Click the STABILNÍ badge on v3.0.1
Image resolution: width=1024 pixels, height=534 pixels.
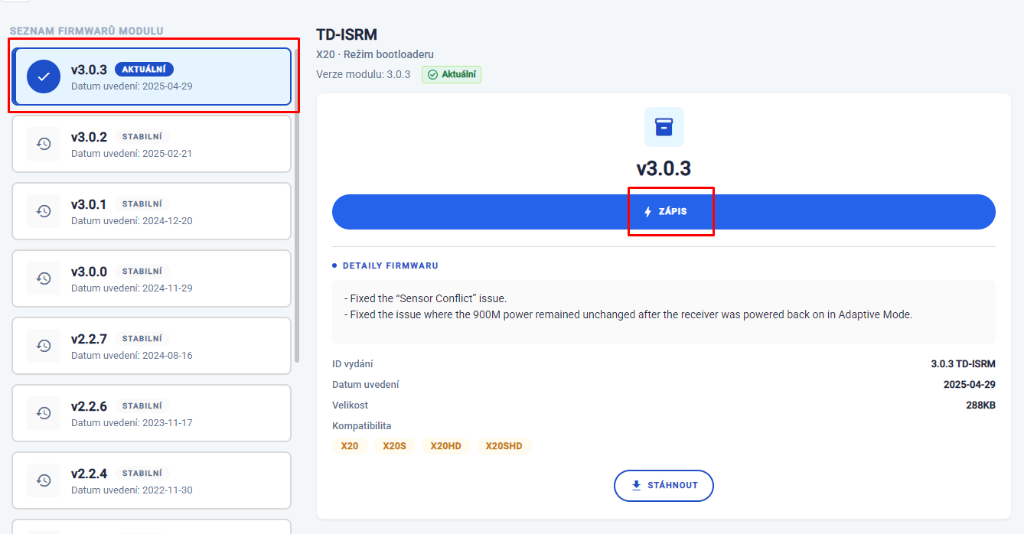click(x=142, y=204)
